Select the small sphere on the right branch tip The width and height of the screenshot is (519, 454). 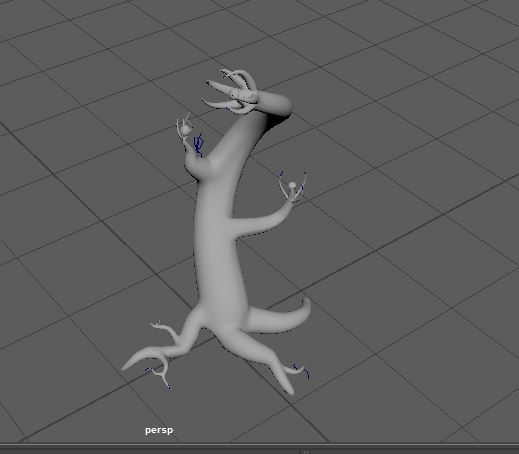[292, 185]
